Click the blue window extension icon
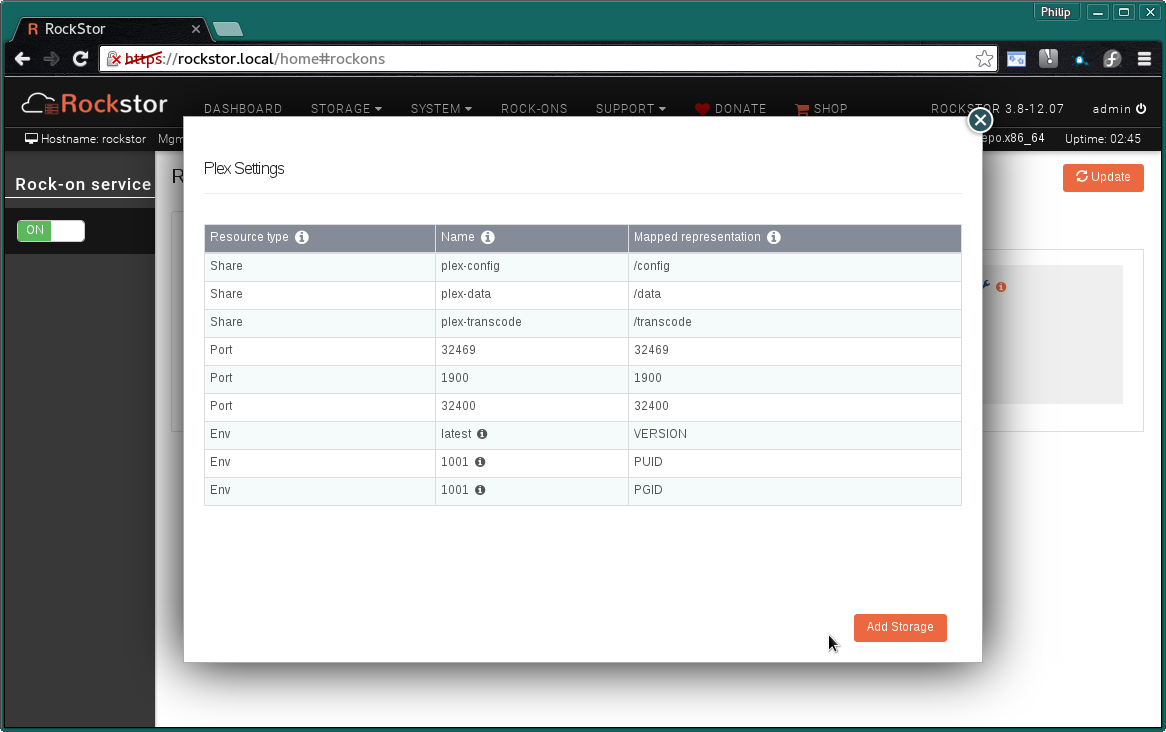This screenshot has width=1166, height=732. (1017, 59)
